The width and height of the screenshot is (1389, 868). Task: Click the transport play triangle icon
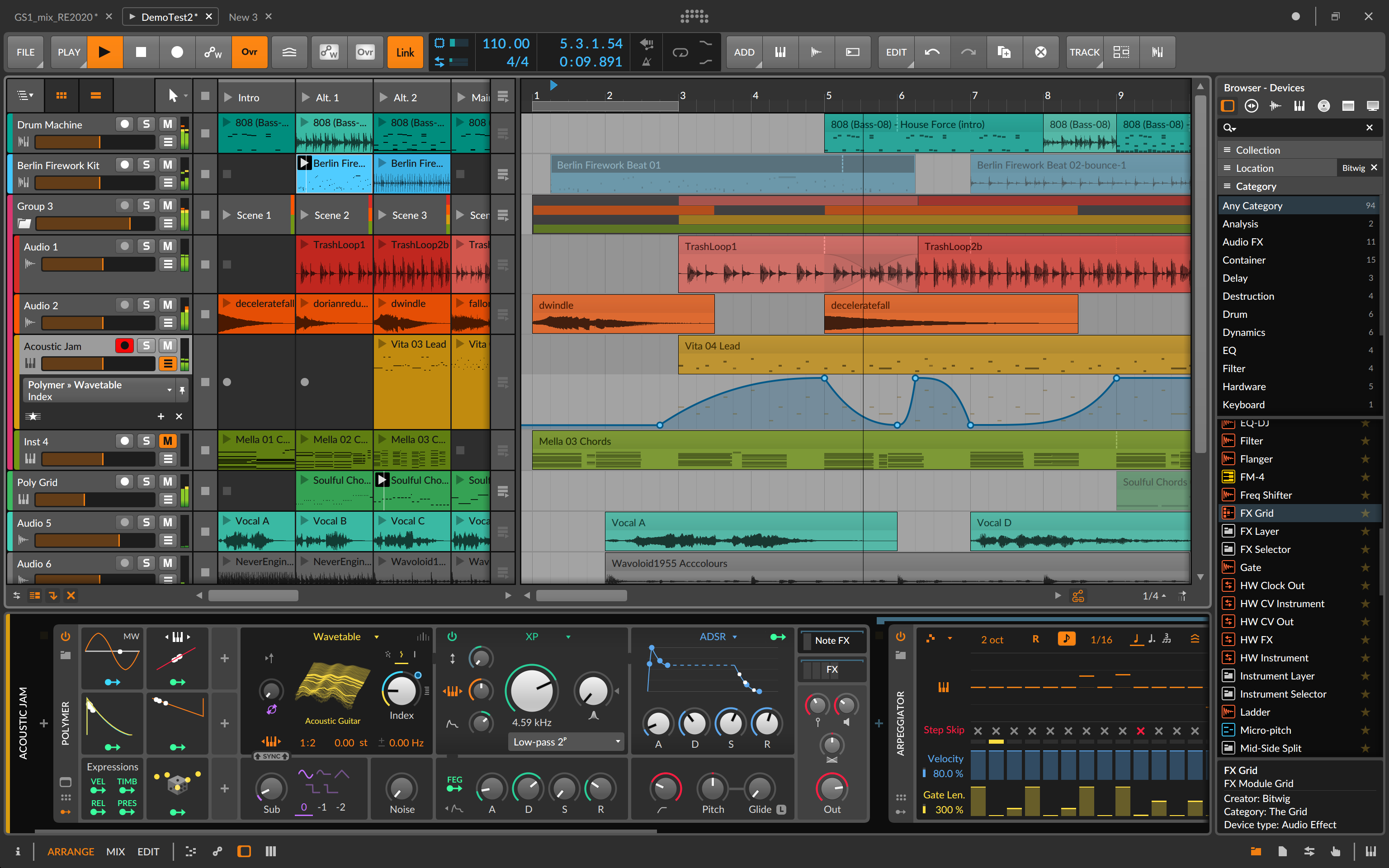point(104,52)
